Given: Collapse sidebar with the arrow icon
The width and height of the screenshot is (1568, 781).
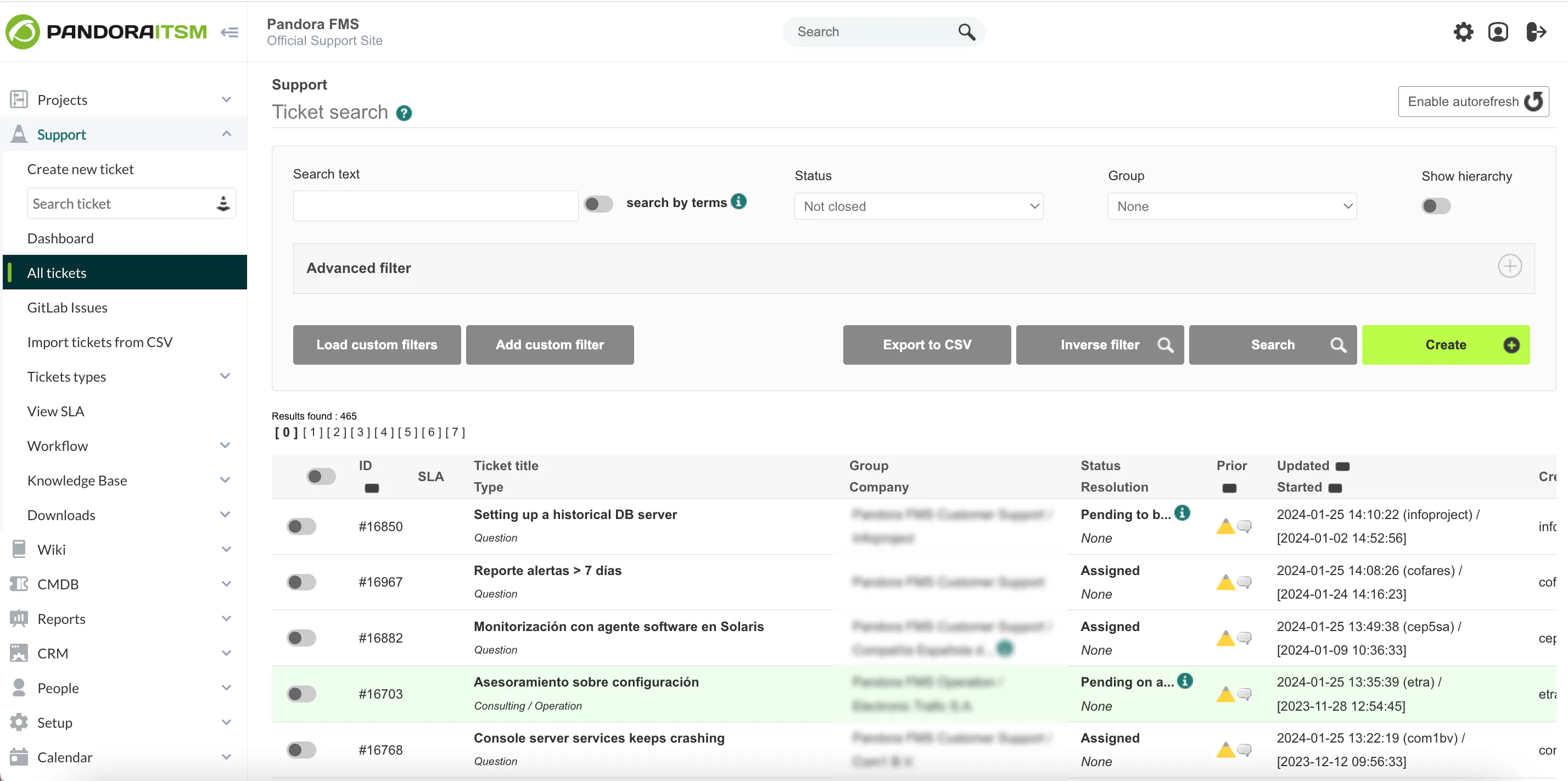Looking at the screenshot, I should click(229, 32).
